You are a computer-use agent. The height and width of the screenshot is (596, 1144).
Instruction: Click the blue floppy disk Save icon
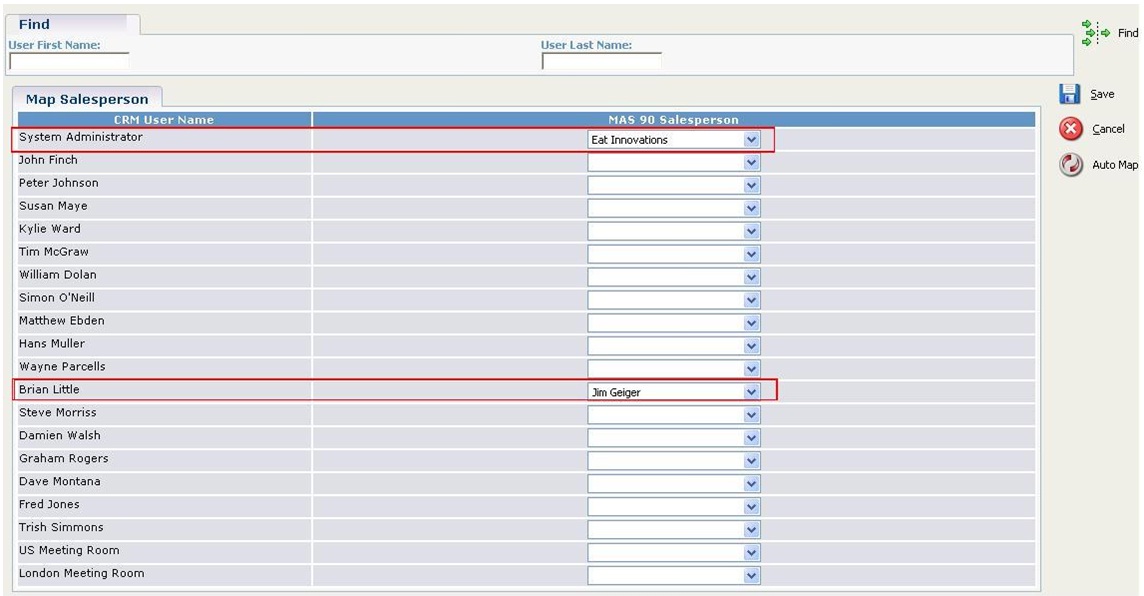pos(1070,94)
